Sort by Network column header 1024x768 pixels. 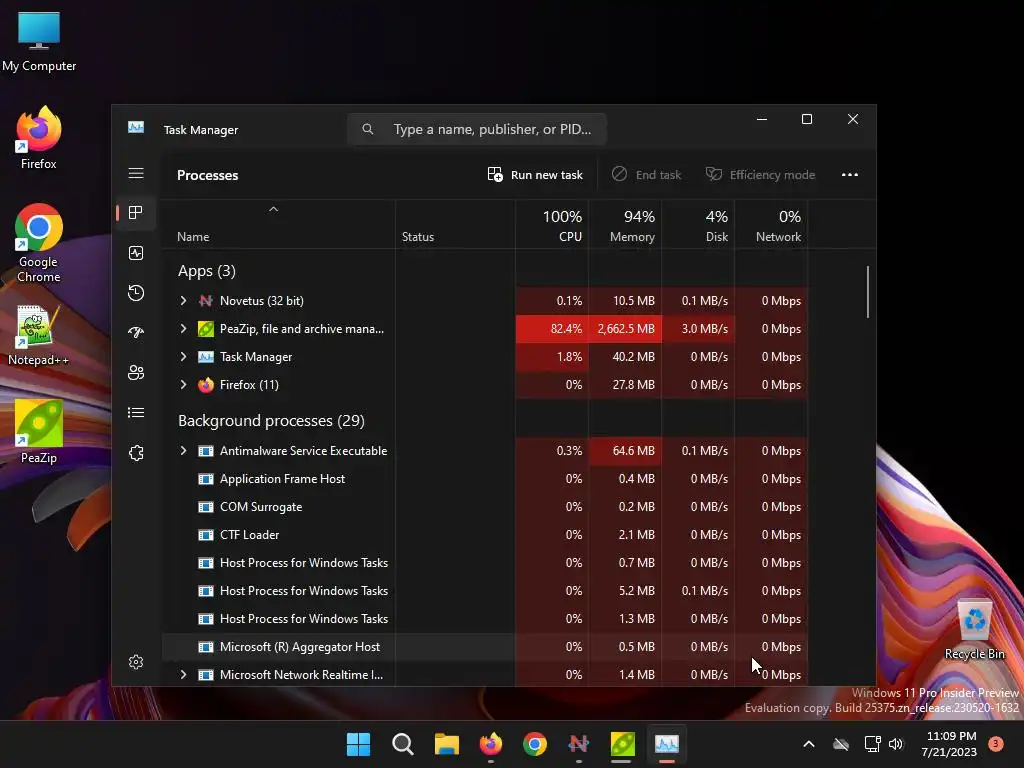pos(772,226)
